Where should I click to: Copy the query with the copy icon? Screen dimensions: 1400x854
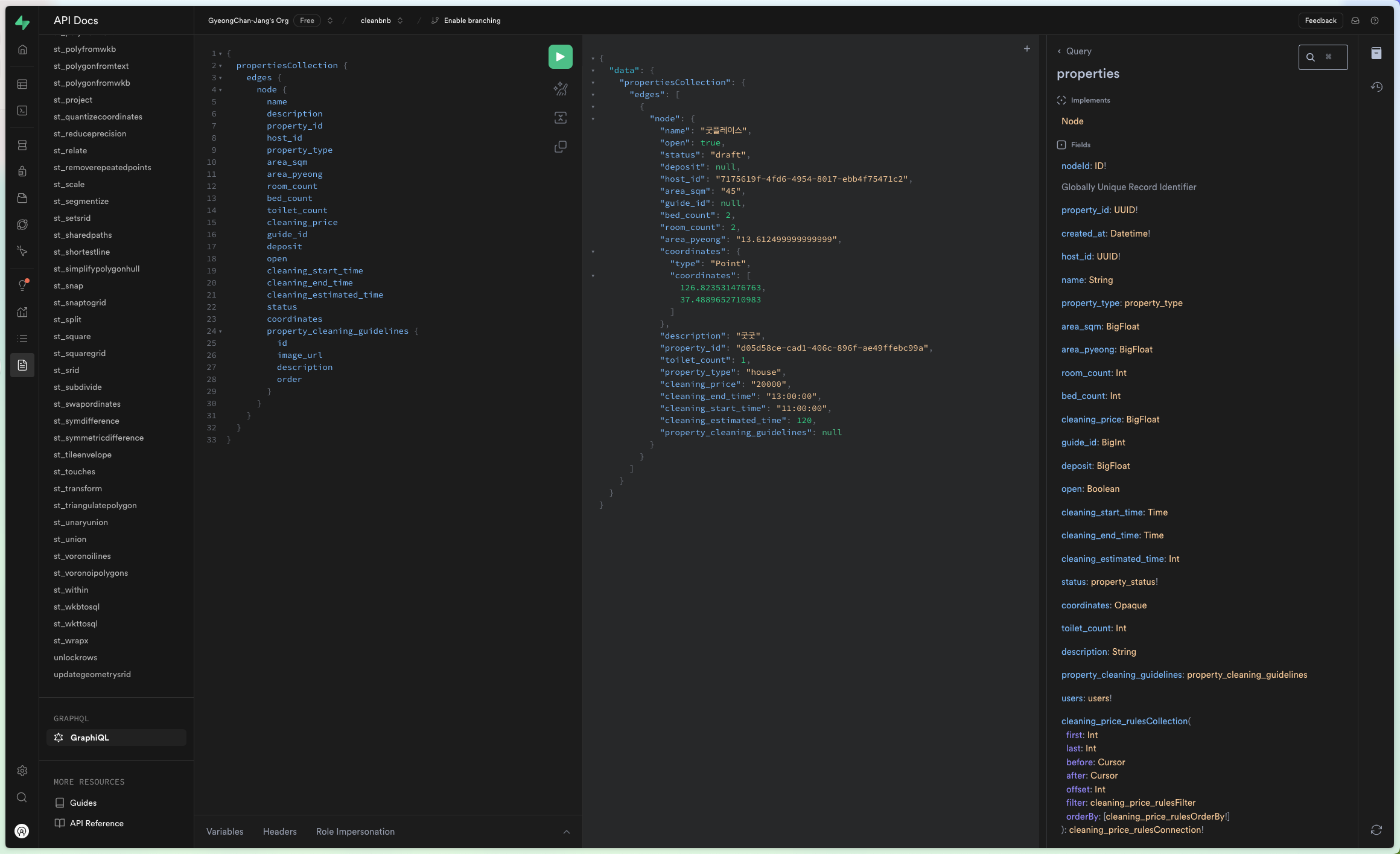point(560,147)
